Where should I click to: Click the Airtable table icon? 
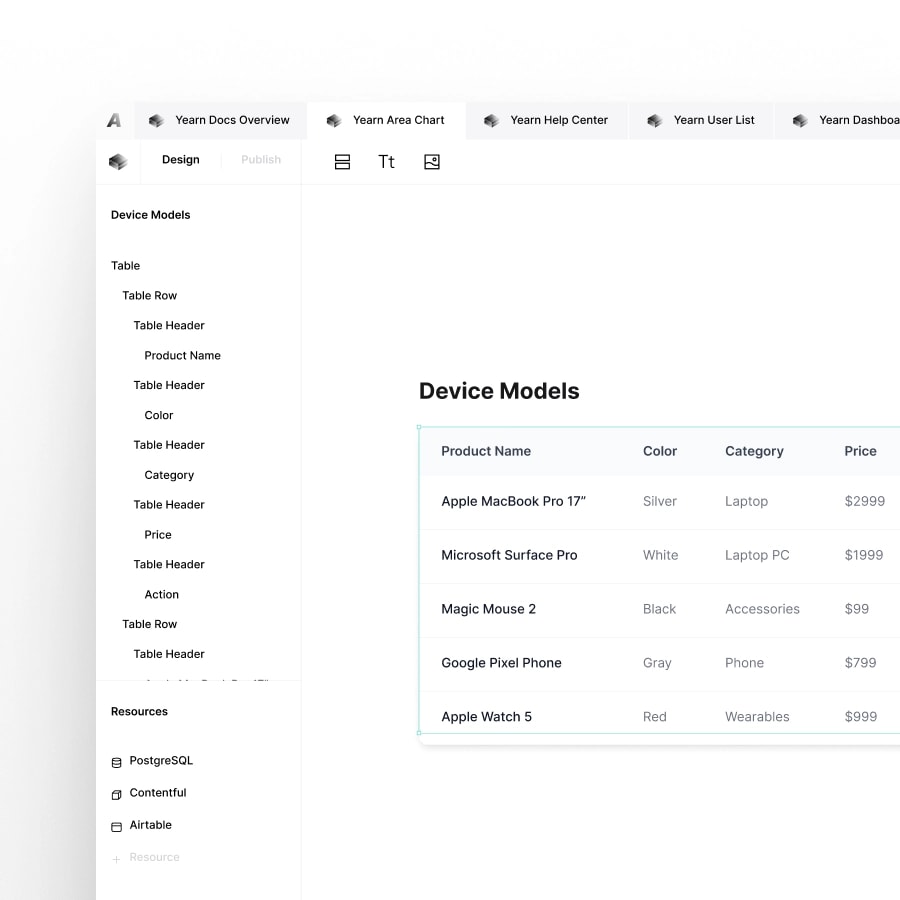point(117,827)
